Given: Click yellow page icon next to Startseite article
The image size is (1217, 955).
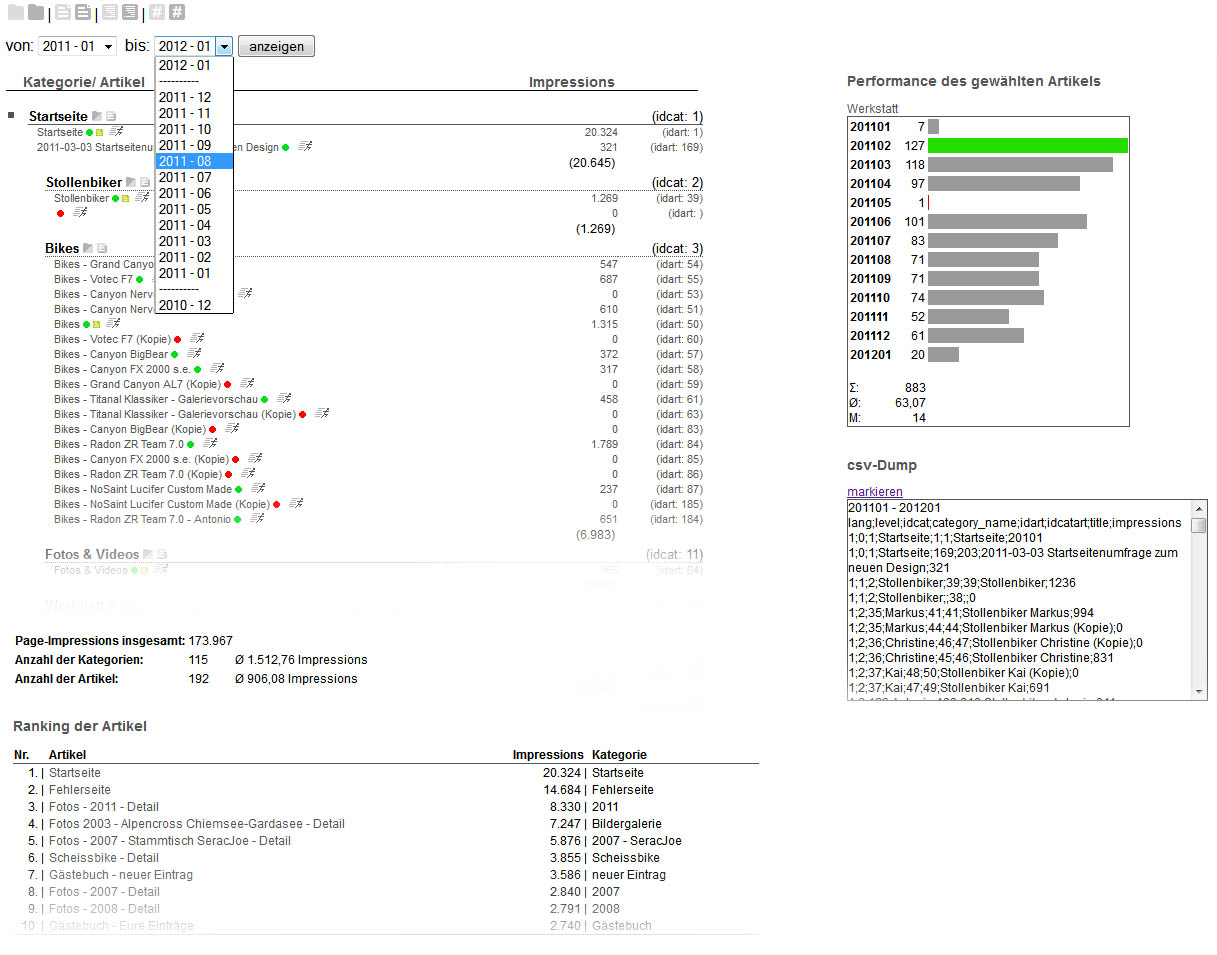Looking at the screenshot, I should tap(99, 132).
